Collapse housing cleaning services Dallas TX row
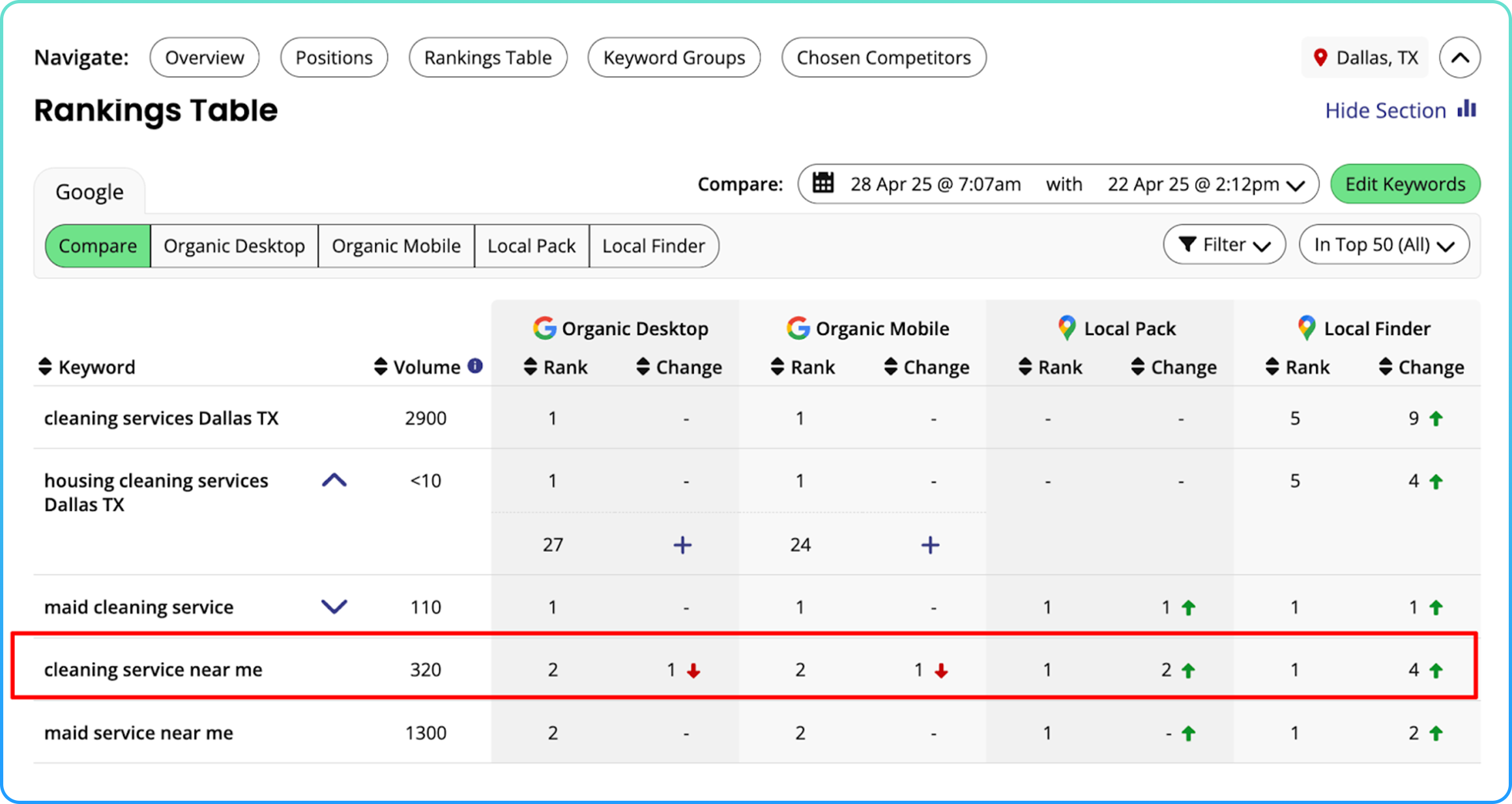The height and width of the screenshot is (804, 1512). click(334, 481)
